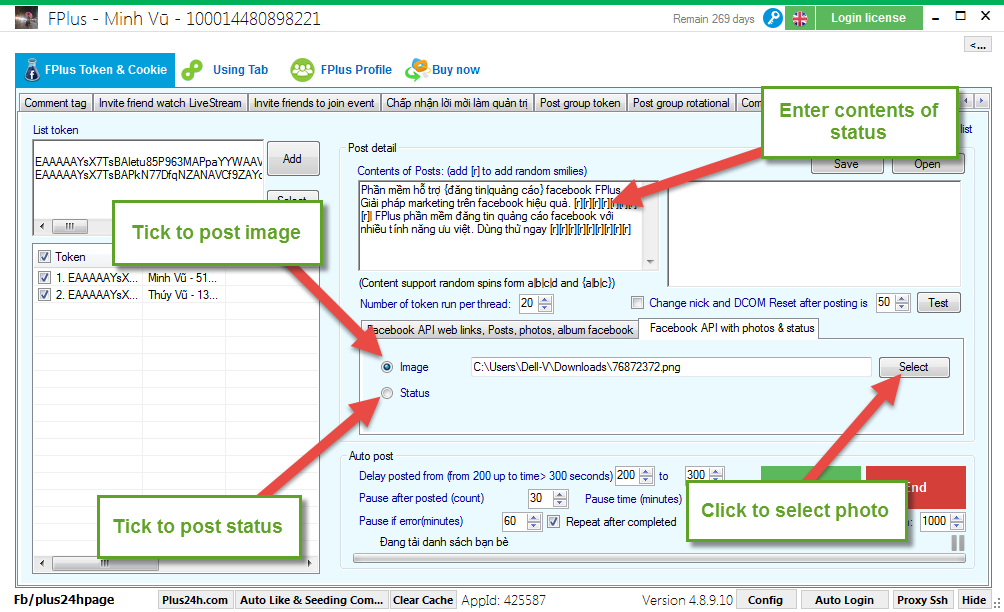
Task: Click the List token text box
Action: (148, 180)
